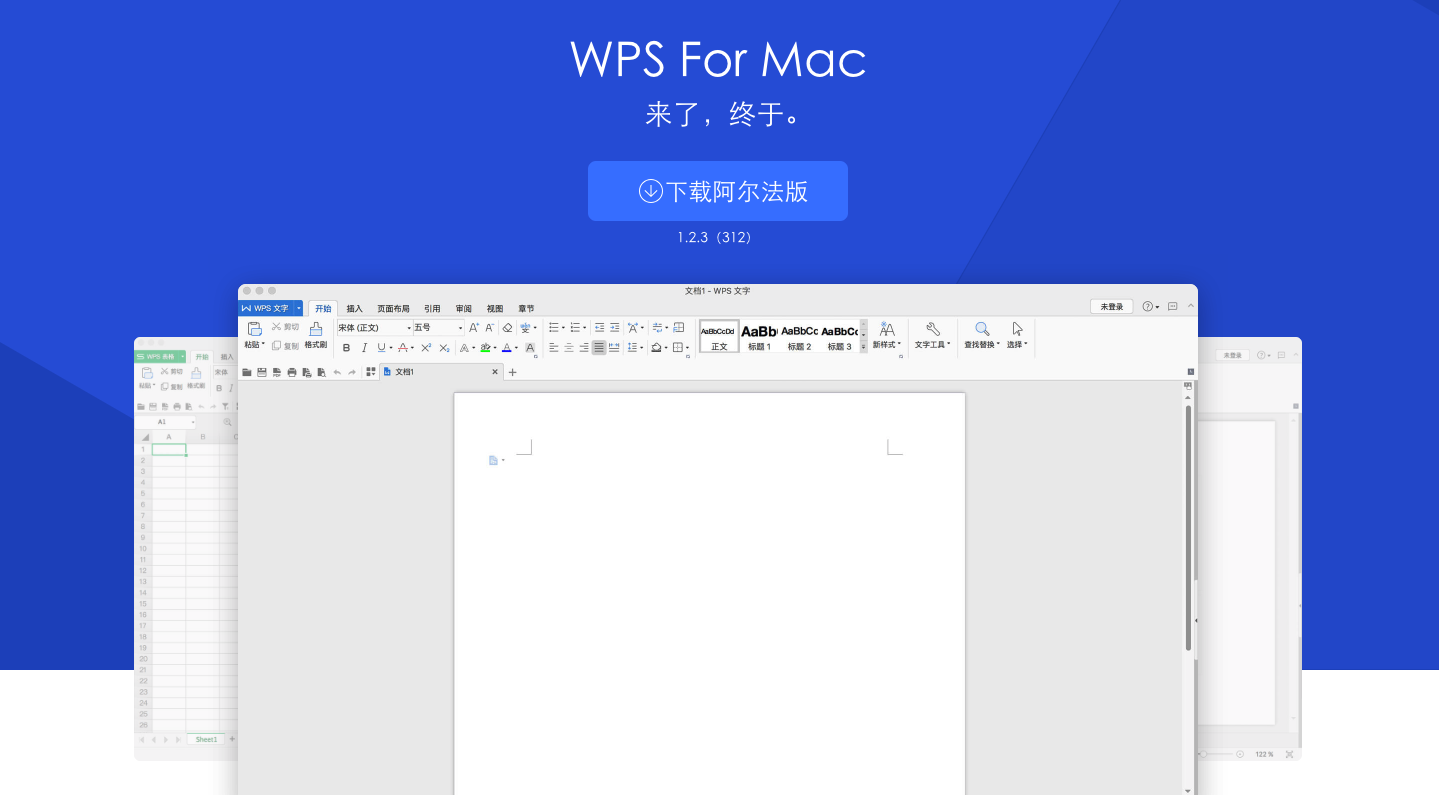Image resolution: width=1439 pixels, height=795 pixels.
Task: Click the save disk icon in Writer quick toolbar
Action: click(x=261, y=372)
